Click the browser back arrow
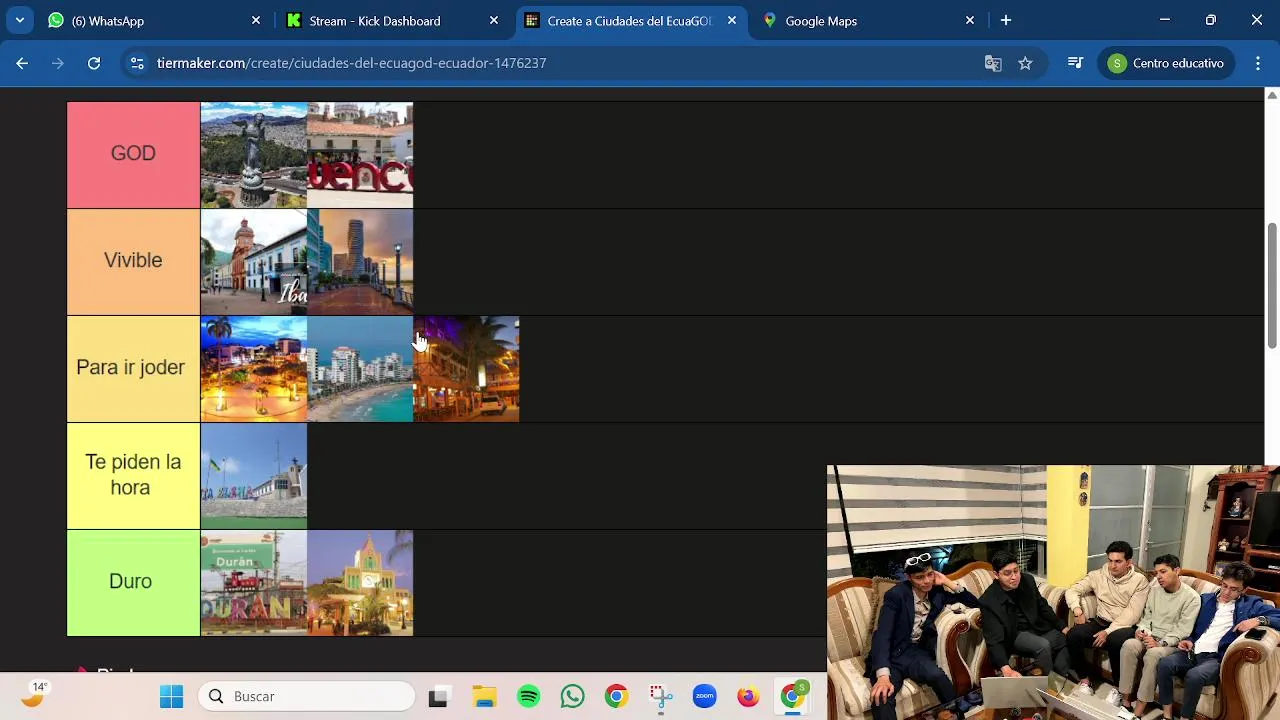The width and height of the screenshot is (1280, 720). pos(22,63)
